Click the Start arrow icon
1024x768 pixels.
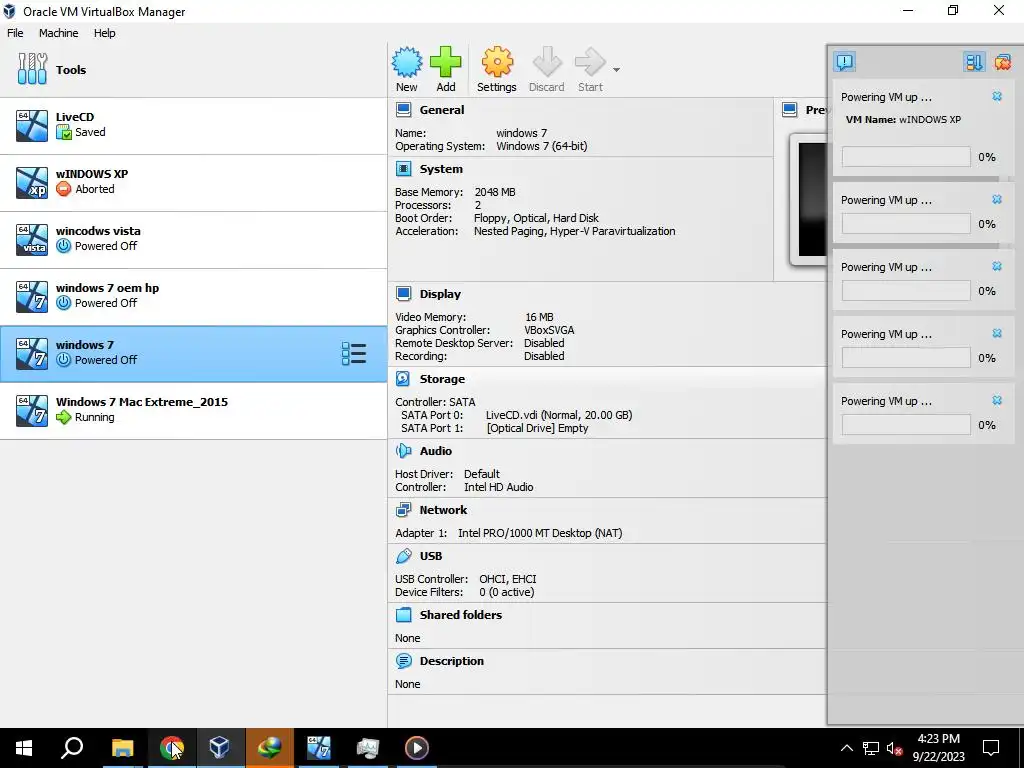click(x=590, y=62)
